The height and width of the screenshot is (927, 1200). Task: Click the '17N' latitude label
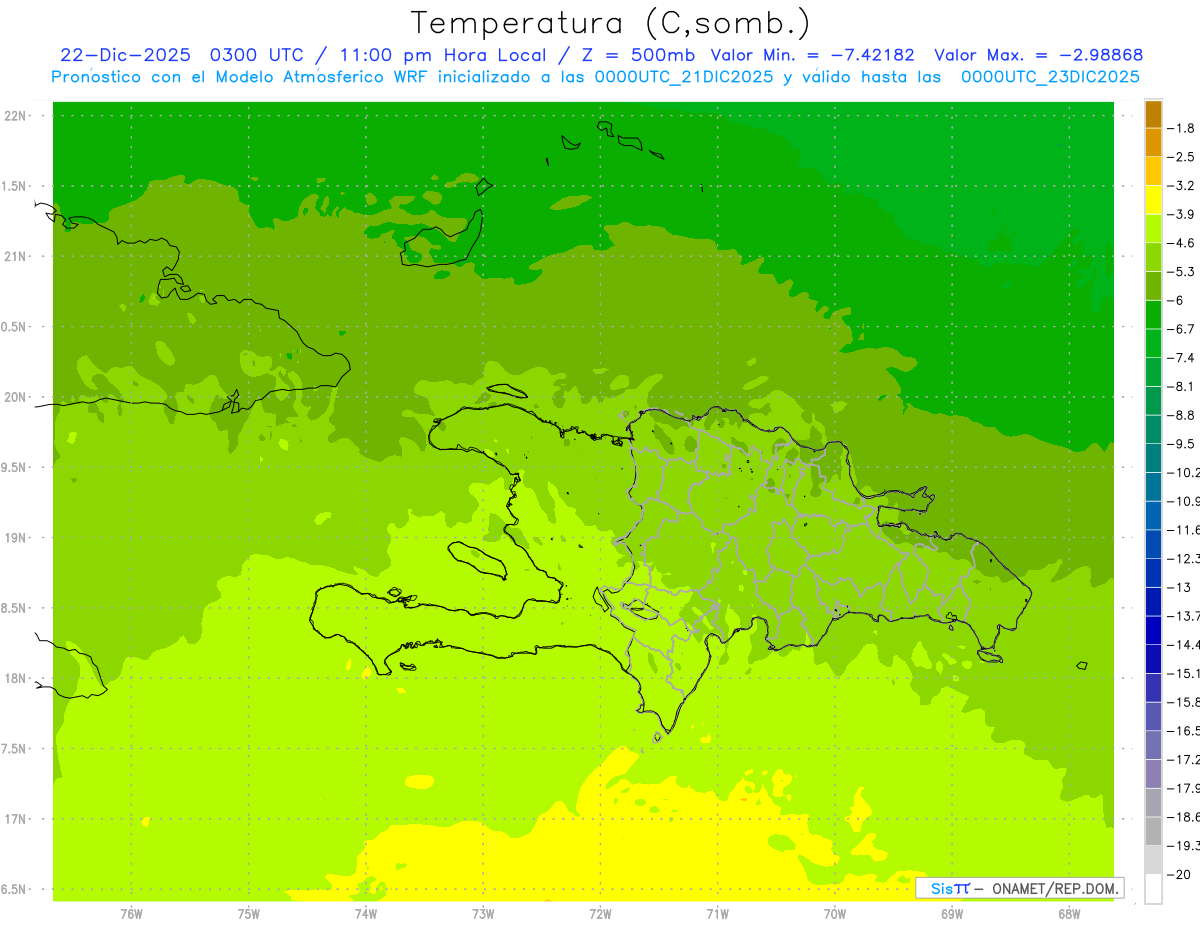pos(16,819)
